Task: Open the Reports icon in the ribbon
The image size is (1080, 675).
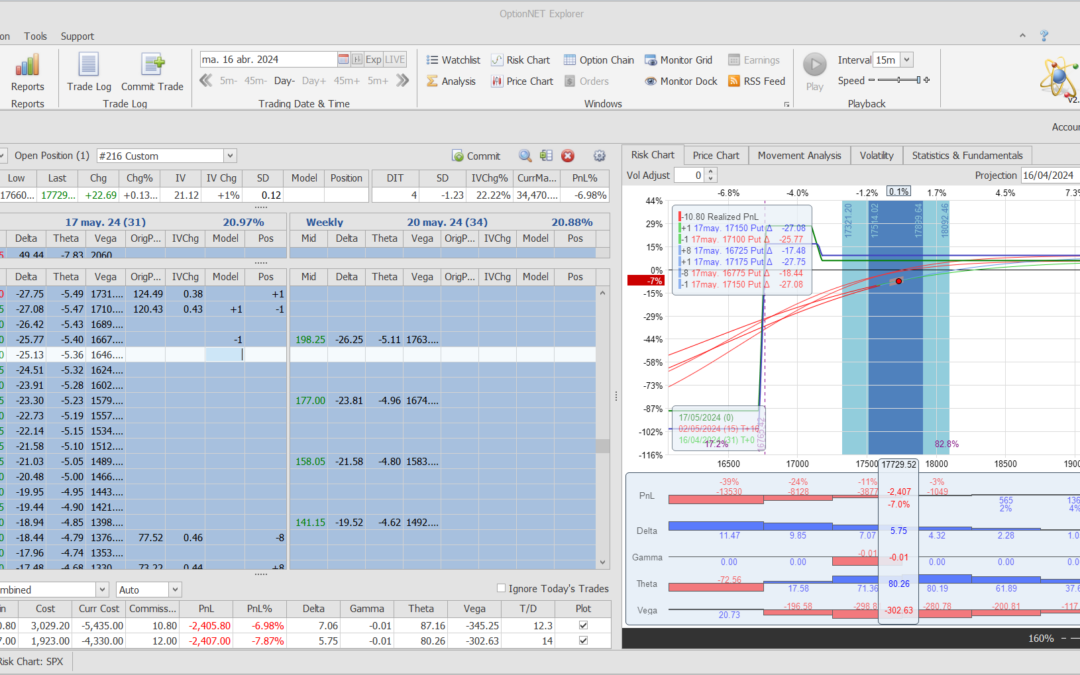Action: click(x=27, y=72)
